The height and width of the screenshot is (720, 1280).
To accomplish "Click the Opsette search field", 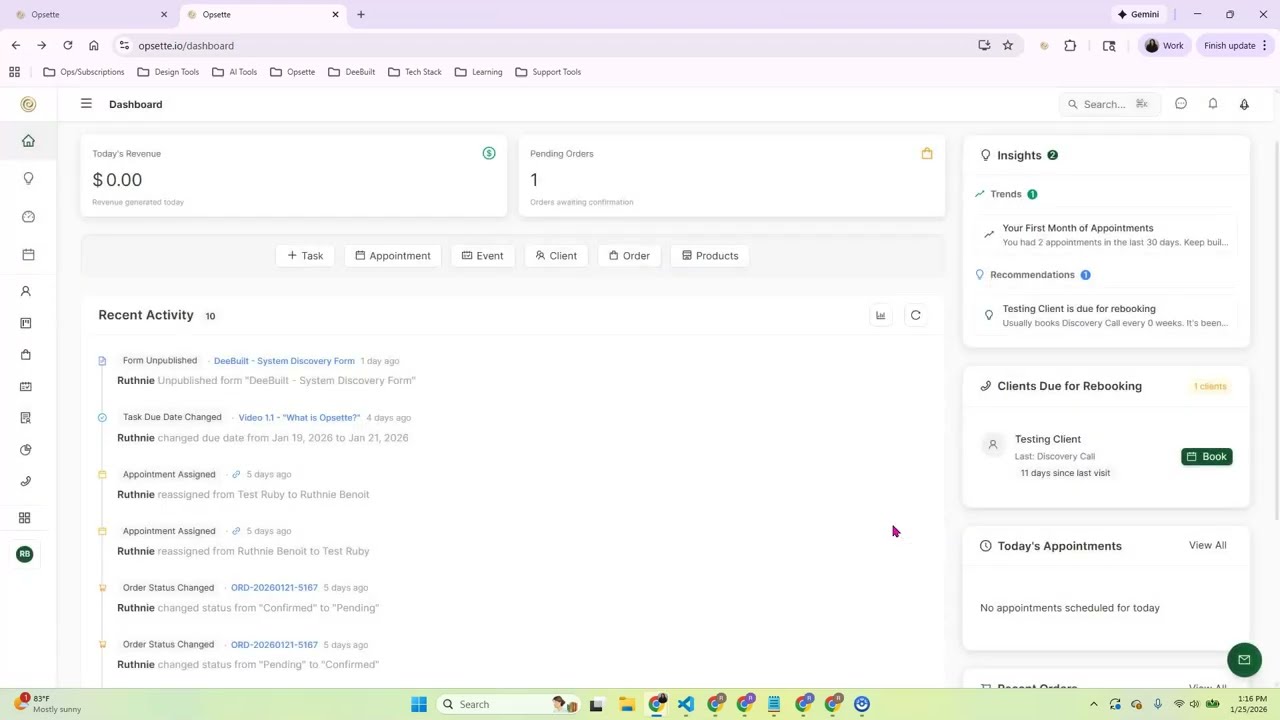I will click(1108, 104).
